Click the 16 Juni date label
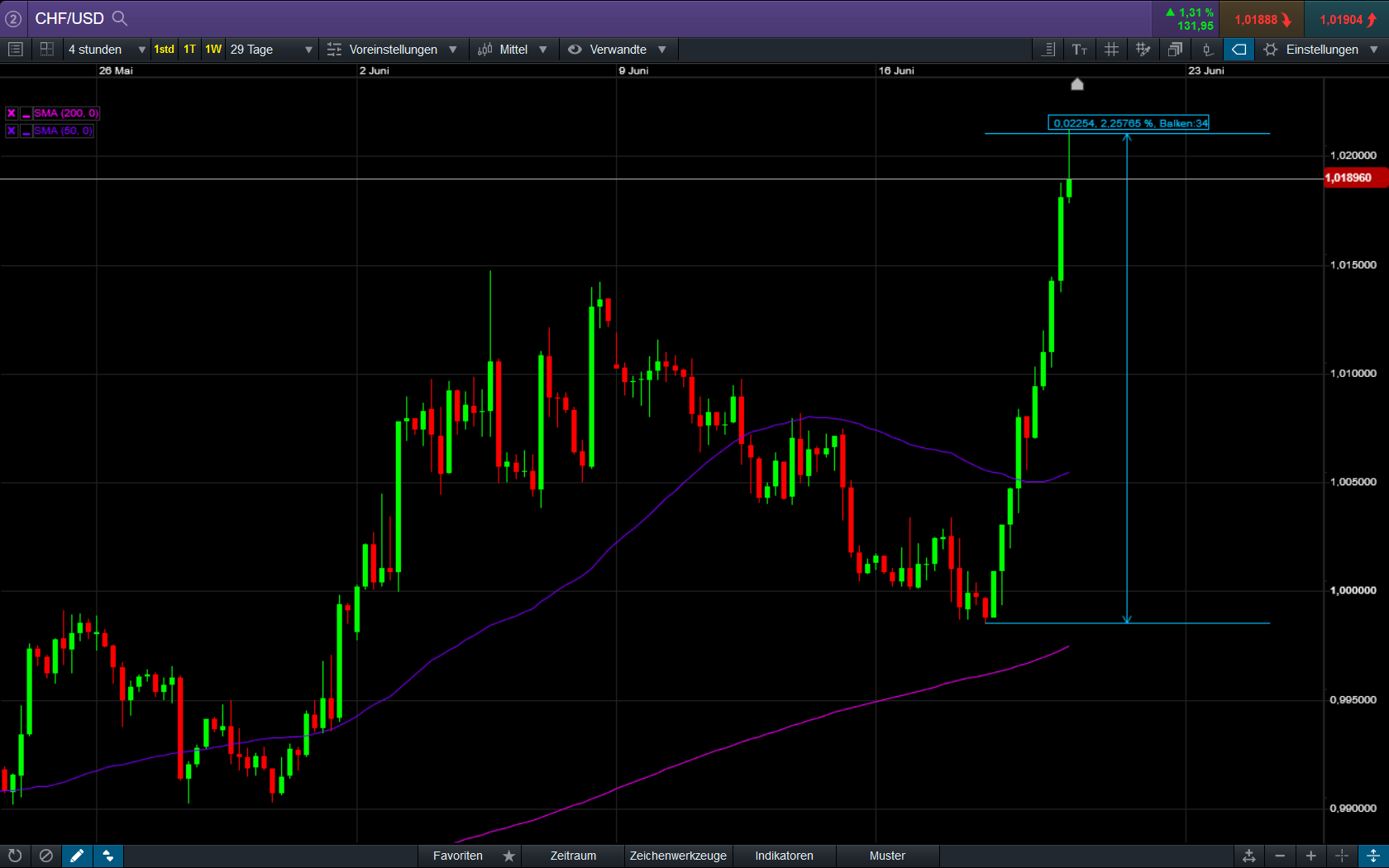The width and height of the screenshot is (1389, 868). coord(896,70)
